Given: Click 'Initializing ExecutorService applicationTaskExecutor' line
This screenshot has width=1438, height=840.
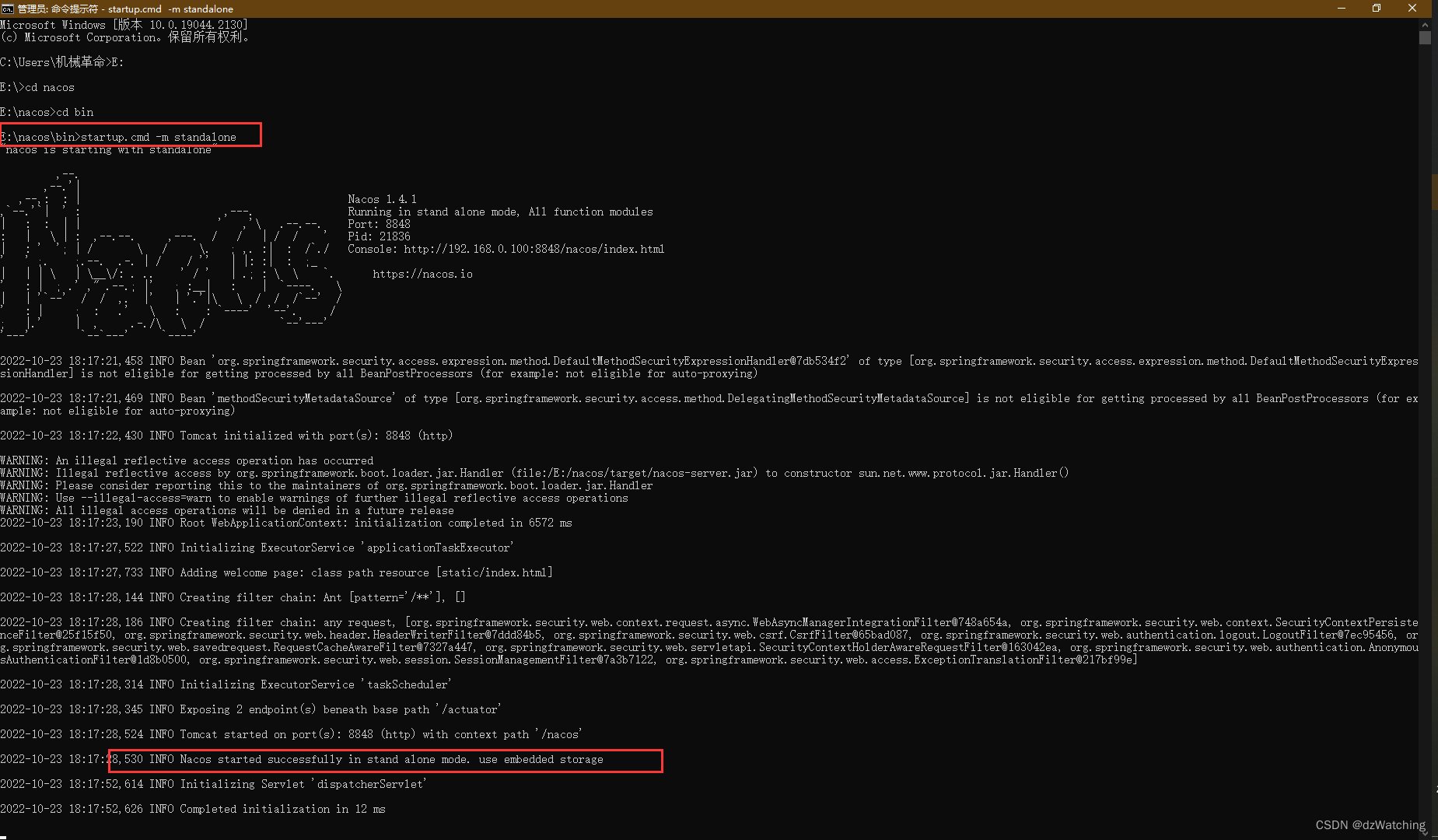Looking at the screenshot, I should pyautogui.click(x=257, y=548).
